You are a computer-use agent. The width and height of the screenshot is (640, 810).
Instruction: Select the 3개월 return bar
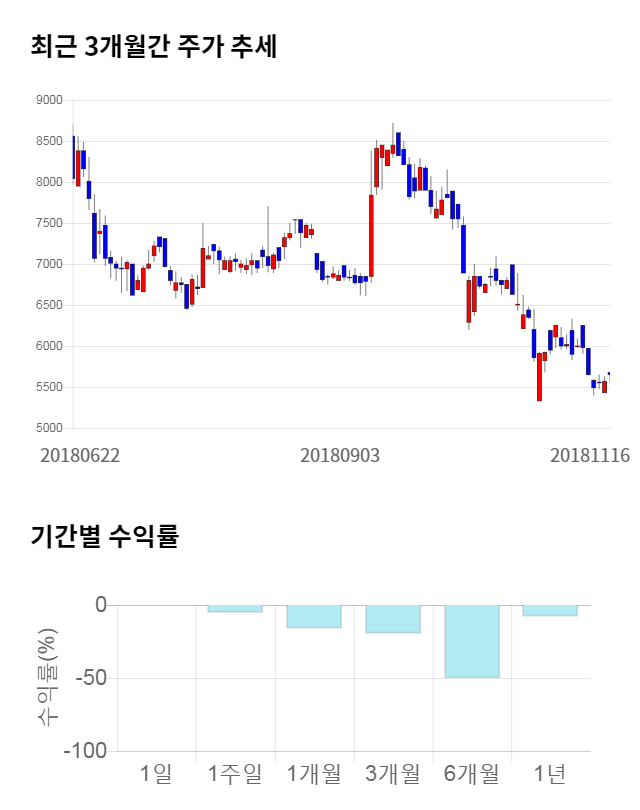click(x=392, y=619)
